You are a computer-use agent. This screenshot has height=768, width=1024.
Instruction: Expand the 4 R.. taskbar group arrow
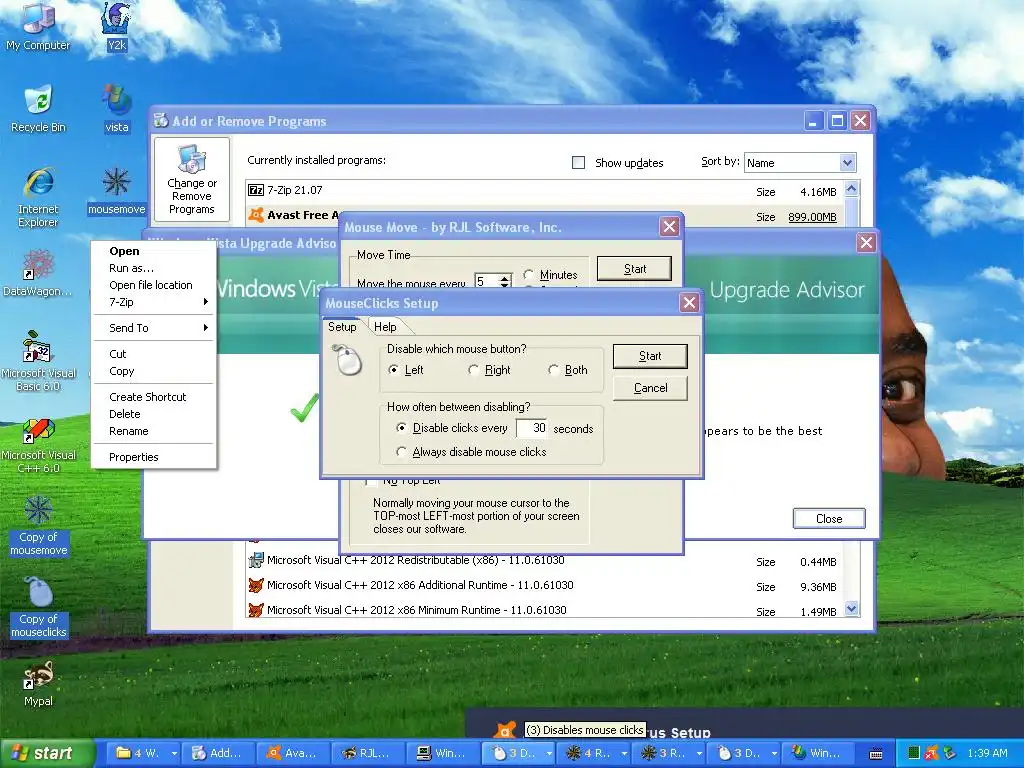point(624,754)
